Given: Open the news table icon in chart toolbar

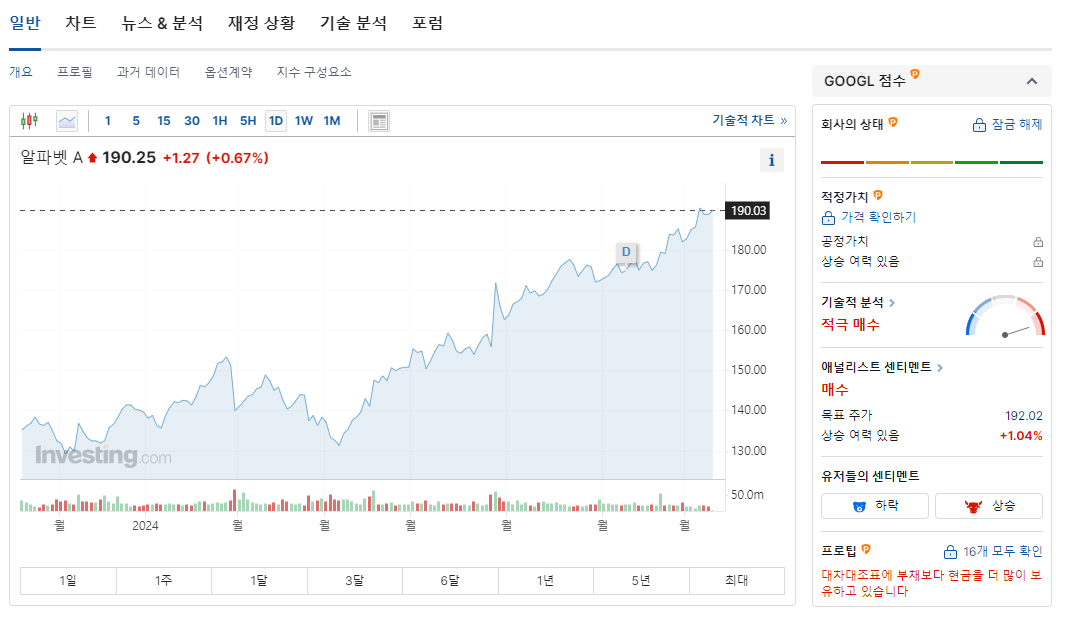Looking at the screenshot, I should (379, 121).
